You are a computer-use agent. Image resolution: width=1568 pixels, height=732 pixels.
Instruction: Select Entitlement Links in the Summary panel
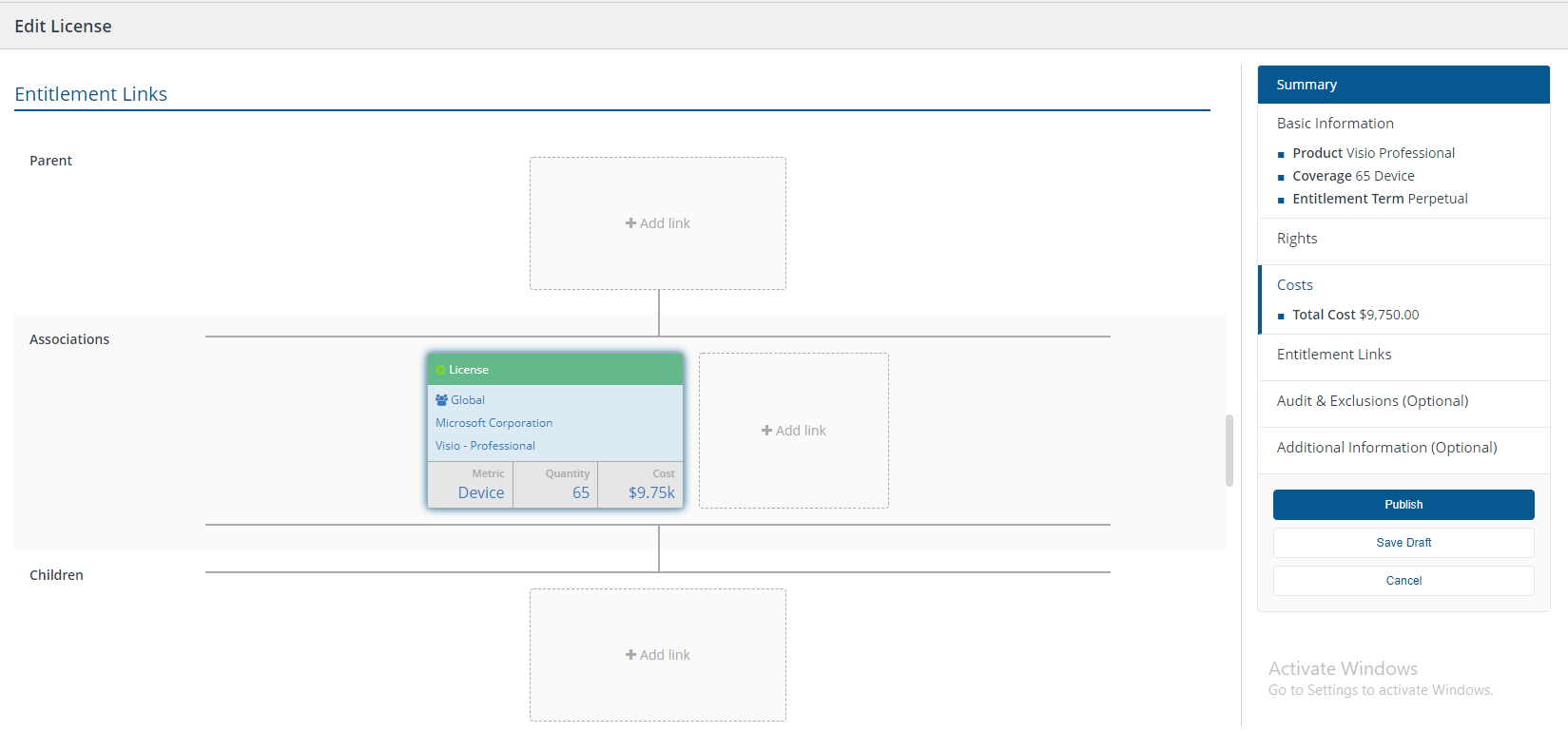click(x=1333, y=355)
